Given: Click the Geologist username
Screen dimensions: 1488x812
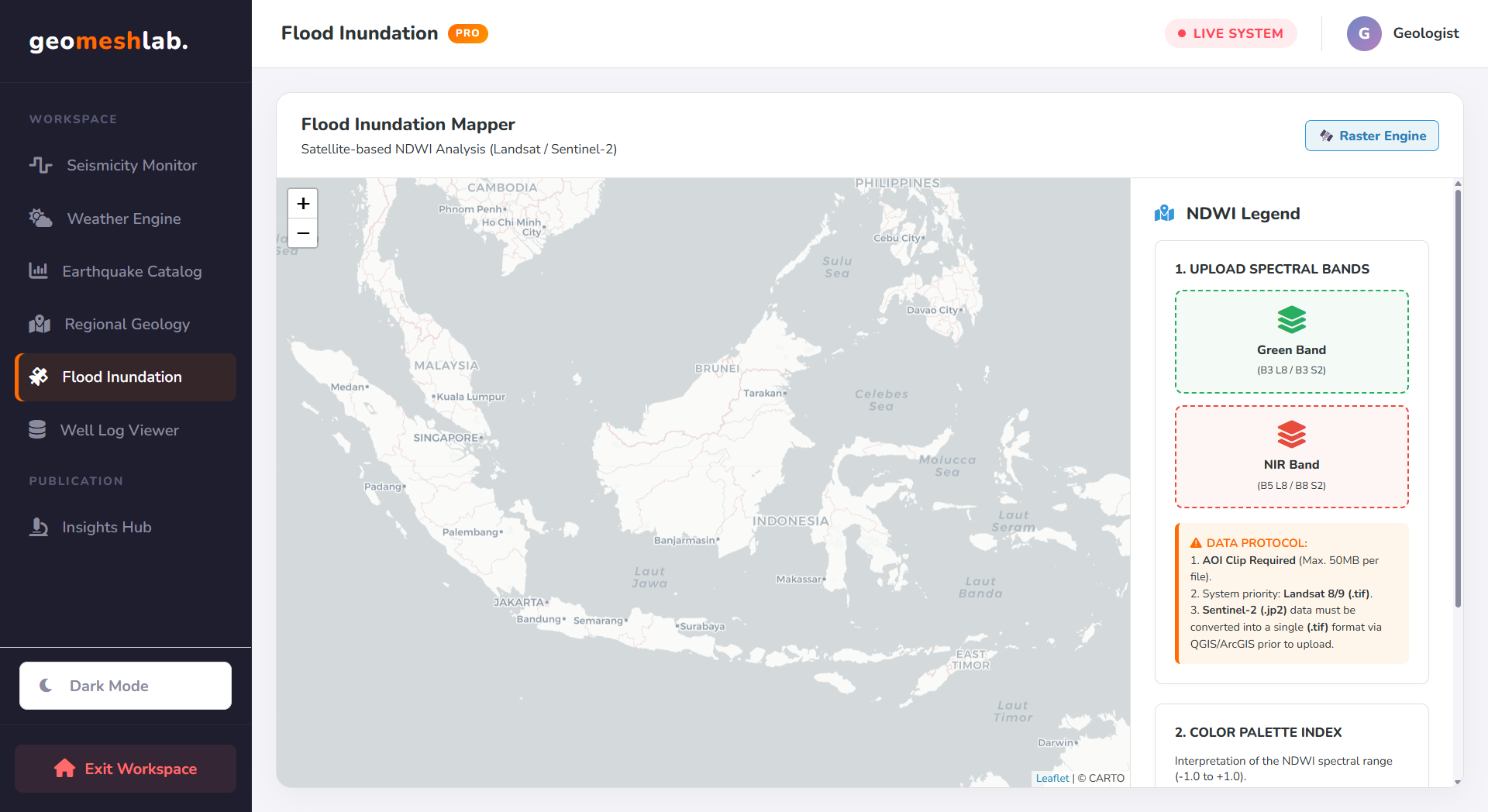Looking at the screenshot, I should click(1426, 33).
